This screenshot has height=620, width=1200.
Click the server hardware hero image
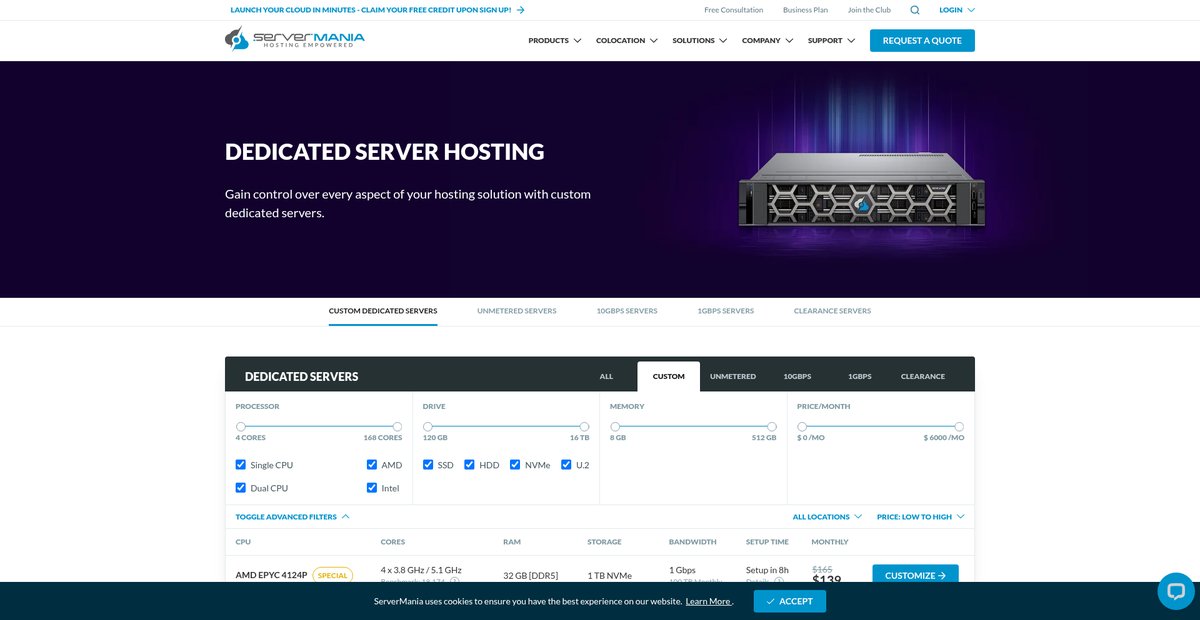click(862, 190)
